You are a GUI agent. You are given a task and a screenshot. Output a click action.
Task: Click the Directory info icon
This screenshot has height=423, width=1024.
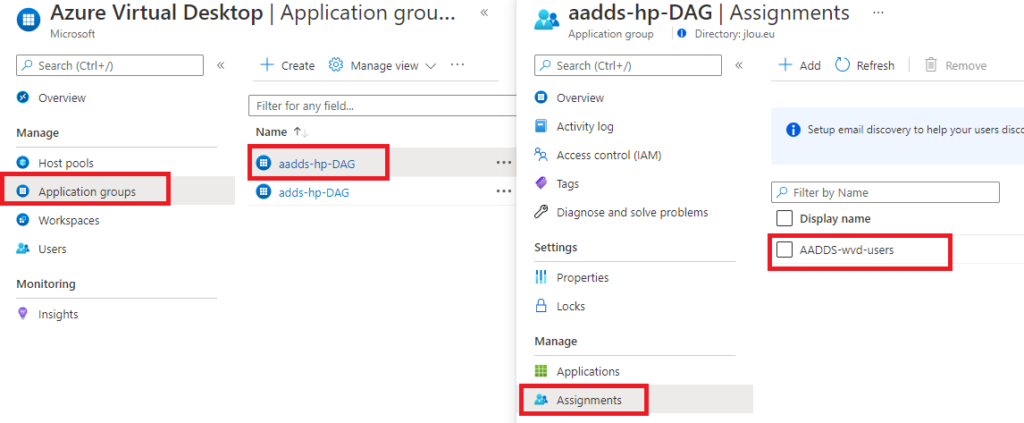[682, 34]
